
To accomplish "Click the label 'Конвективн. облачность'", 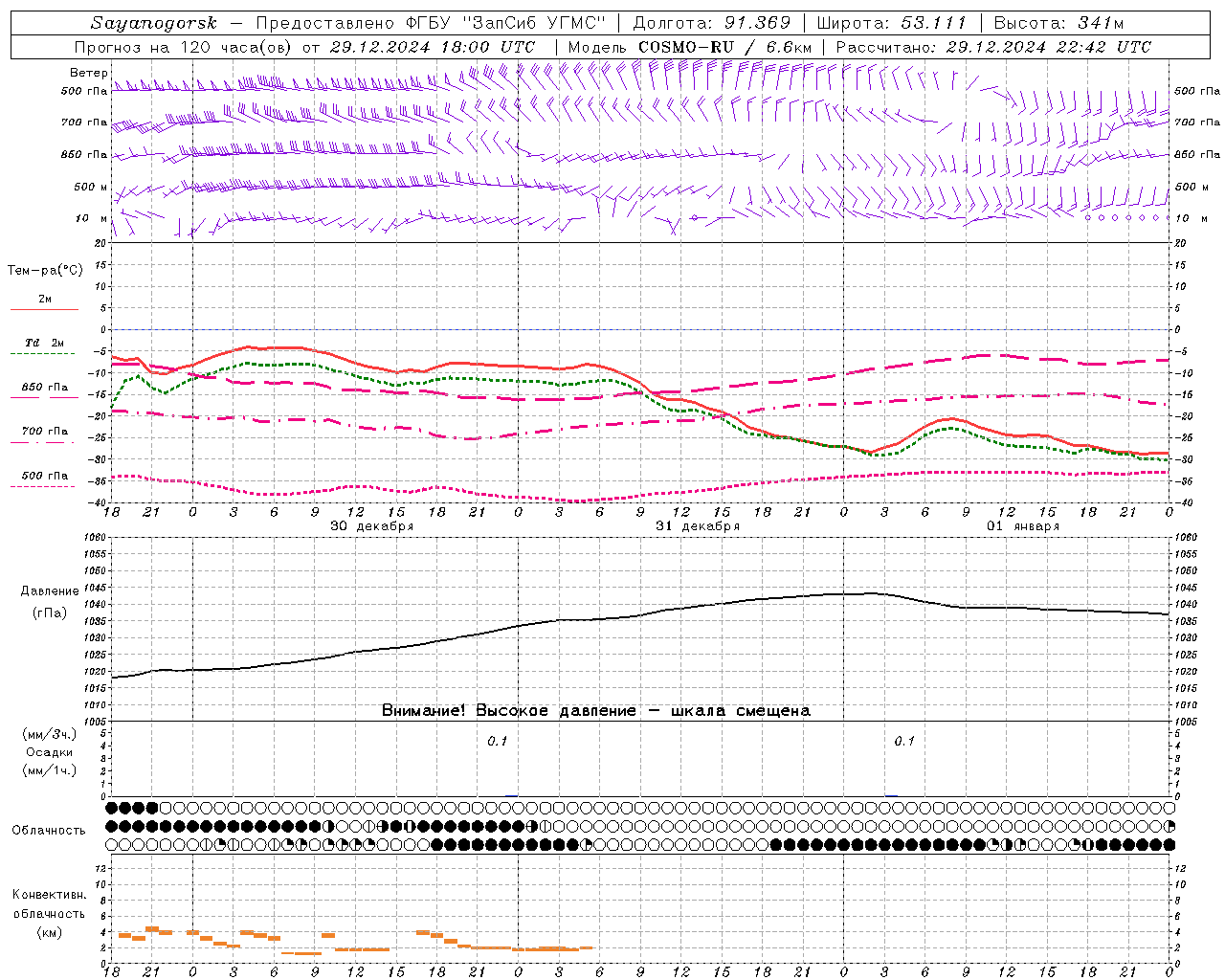I will (x=49, y=904).
